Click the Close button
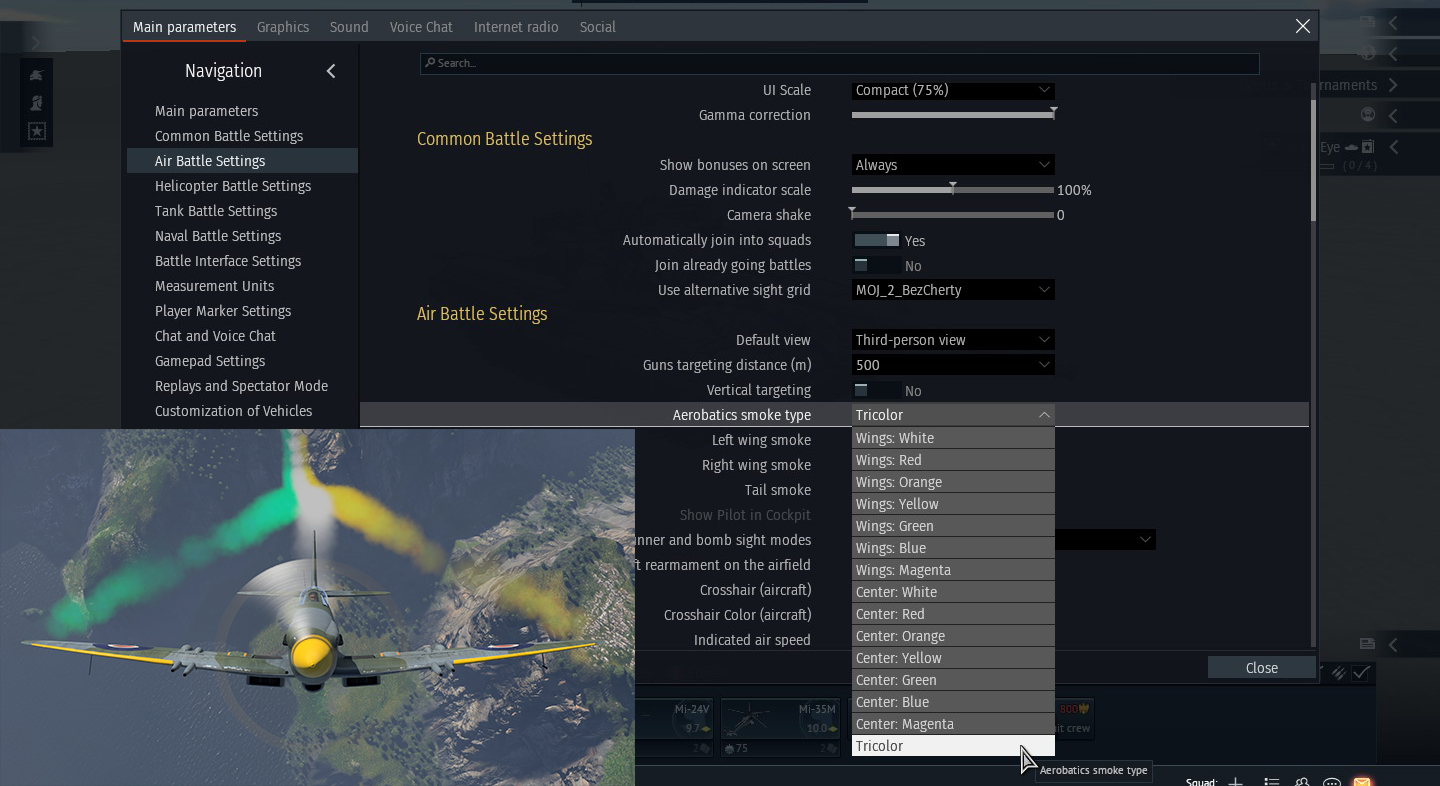The height and width of the screenshot is (786, 1440). click(1261, 668)
